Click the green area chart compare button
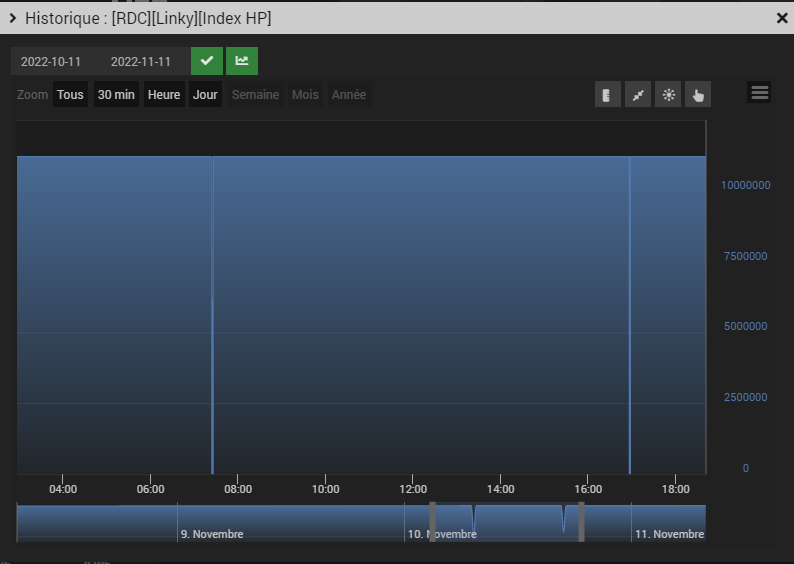Image resolution: width=794 pixels, height=564 pixels. pyautogui.click(x=241, y=61)
